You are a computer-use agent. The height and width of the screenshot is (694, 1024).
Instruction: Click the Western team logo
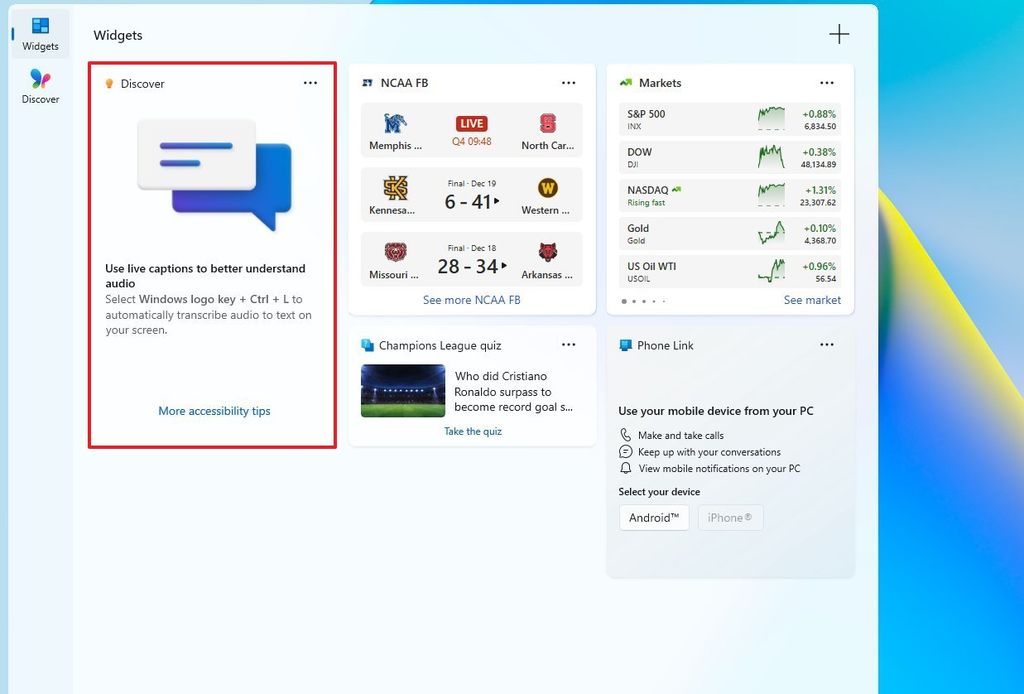[x=548, y=188]
